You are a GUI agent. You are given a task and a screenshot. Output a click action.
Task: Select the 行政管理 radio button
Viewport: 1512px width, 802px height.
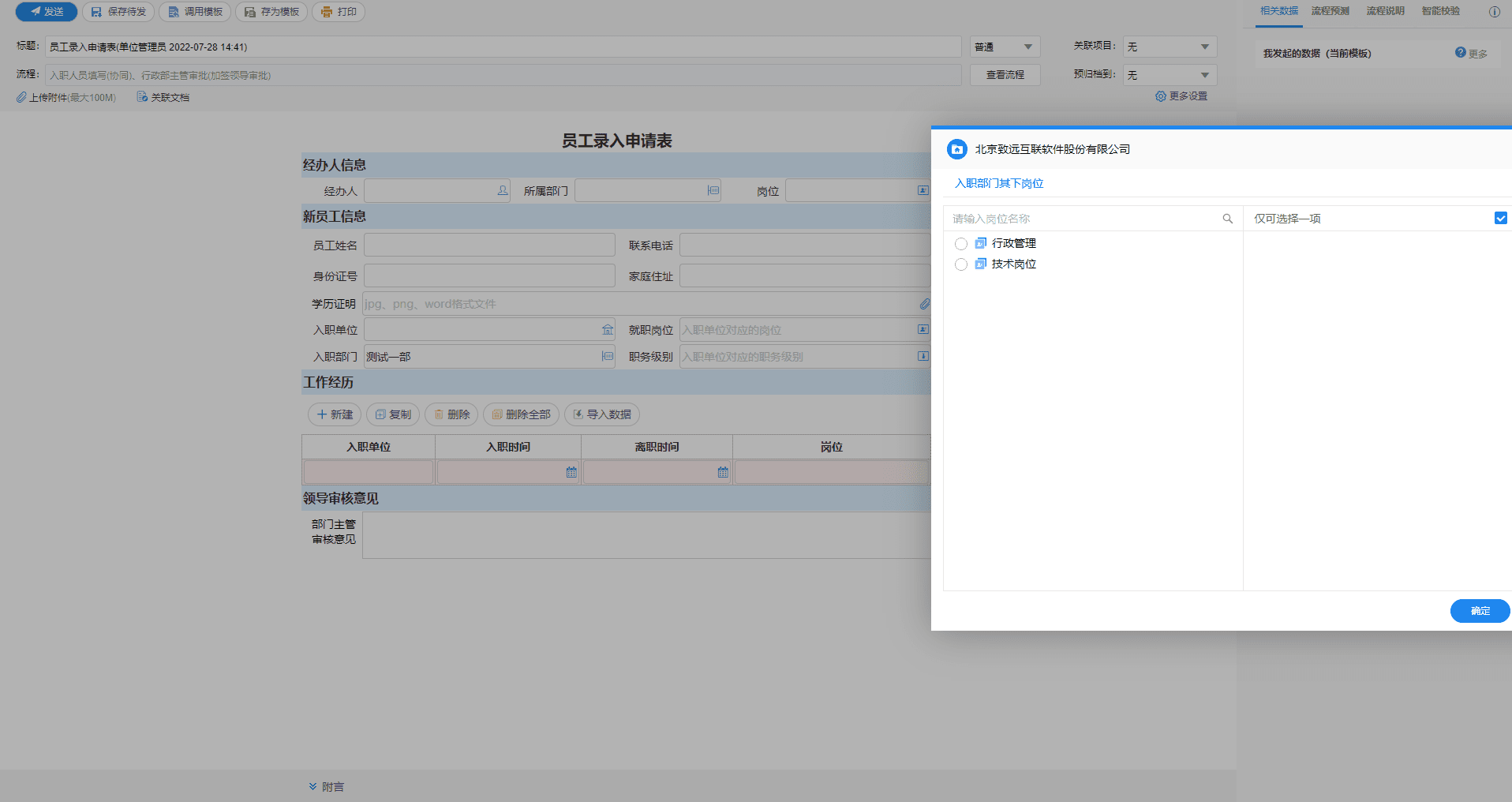pyautogui.click(x=961, y=244)
